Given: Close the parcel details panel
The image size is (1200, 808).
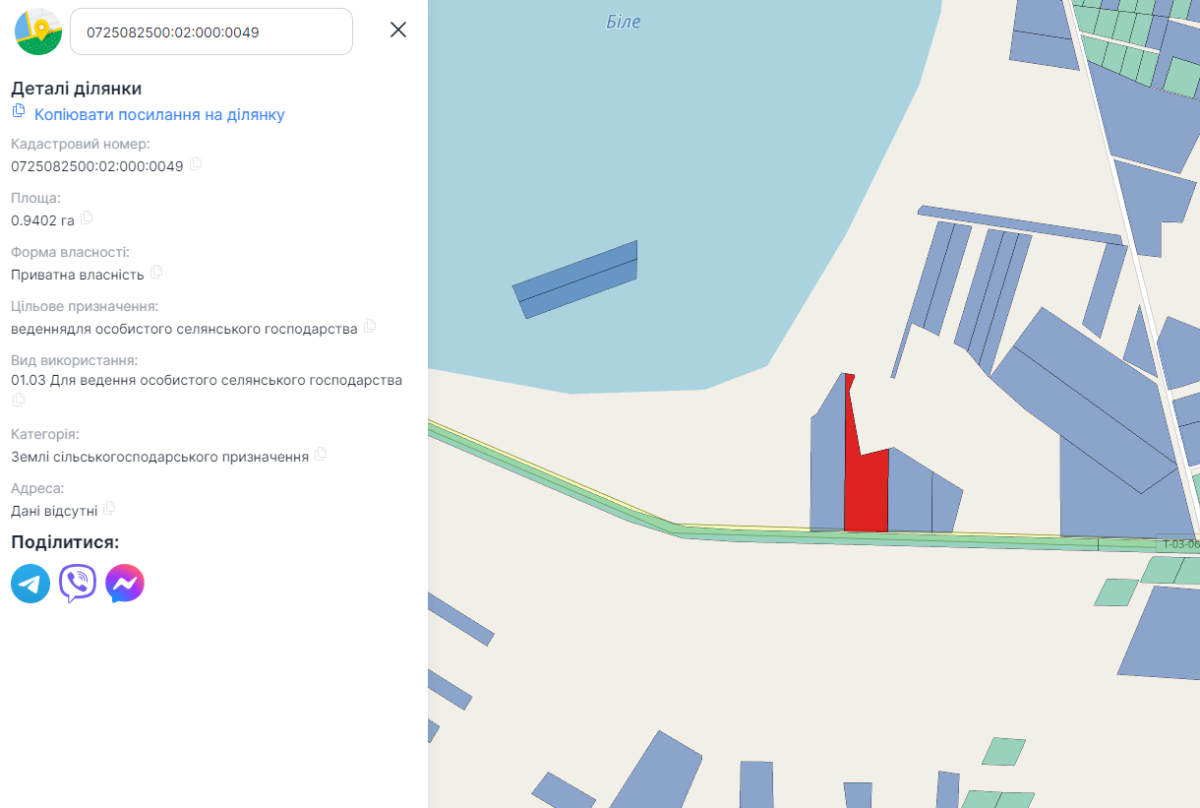Looking at the screenshot, I should pyautogui.click(x=398, y=30).
